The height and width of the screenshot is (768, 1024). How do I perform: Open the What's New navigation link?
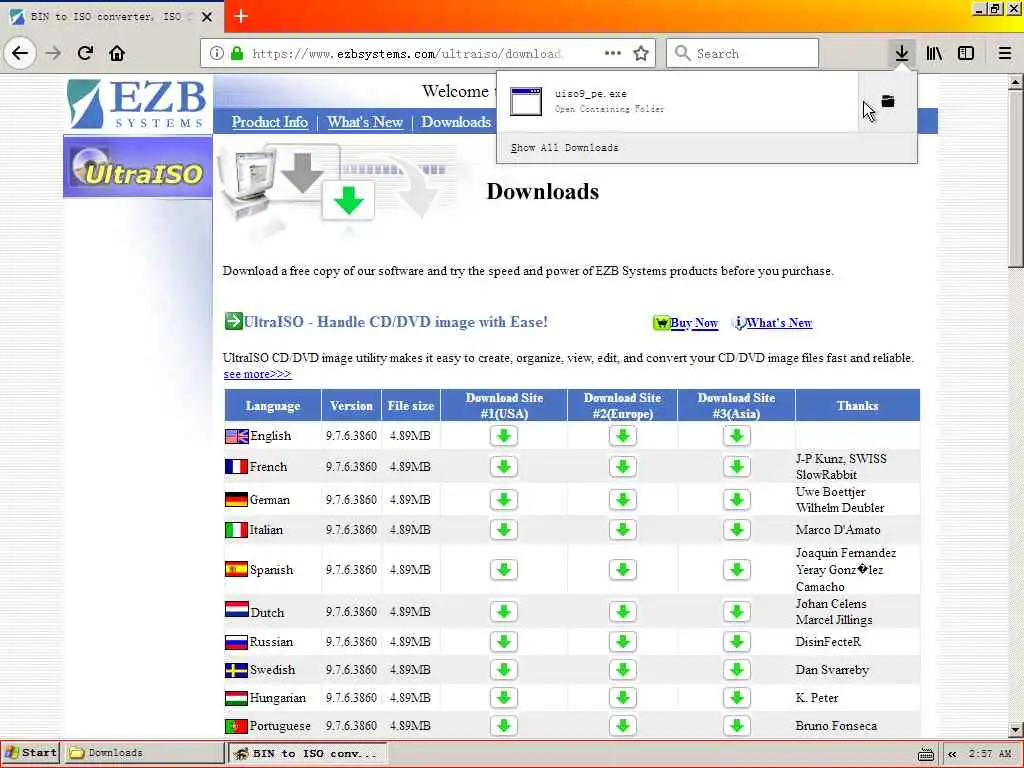(365, 122)
